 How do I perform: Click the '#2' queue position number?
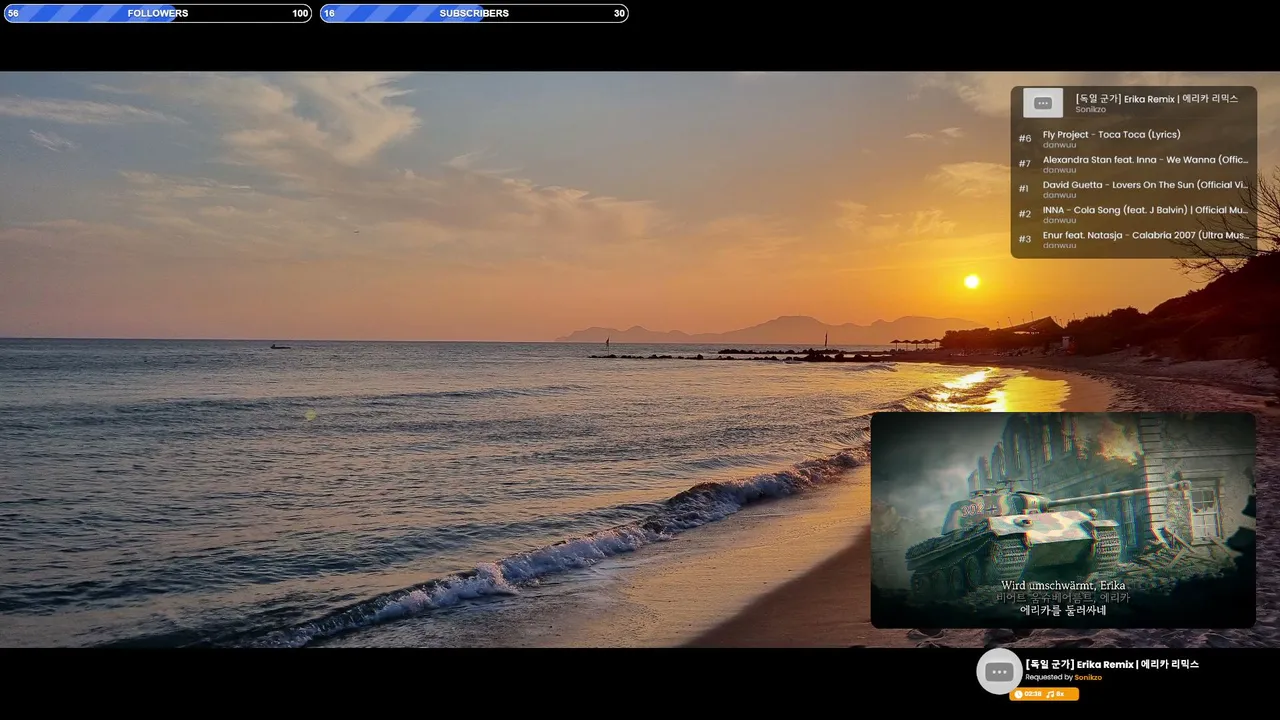1025,214
